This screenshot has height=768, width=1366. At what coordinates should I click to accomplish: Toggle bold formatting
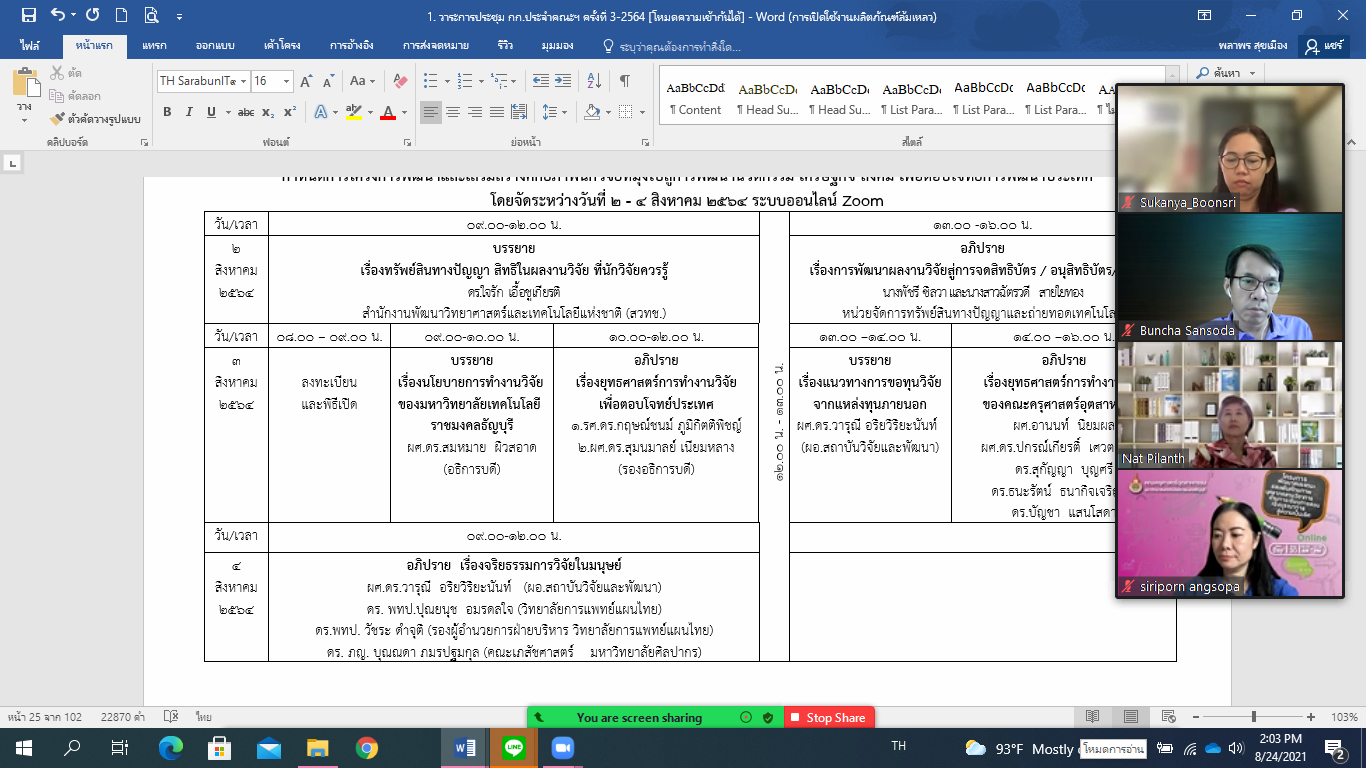[168, 112]
